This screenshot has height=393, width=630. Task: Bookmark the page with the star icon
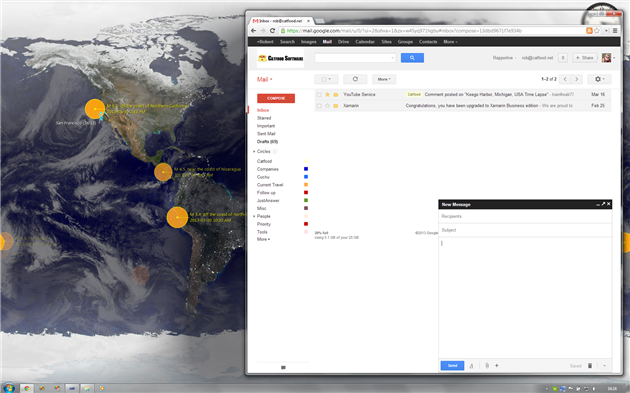pos(597,31)
